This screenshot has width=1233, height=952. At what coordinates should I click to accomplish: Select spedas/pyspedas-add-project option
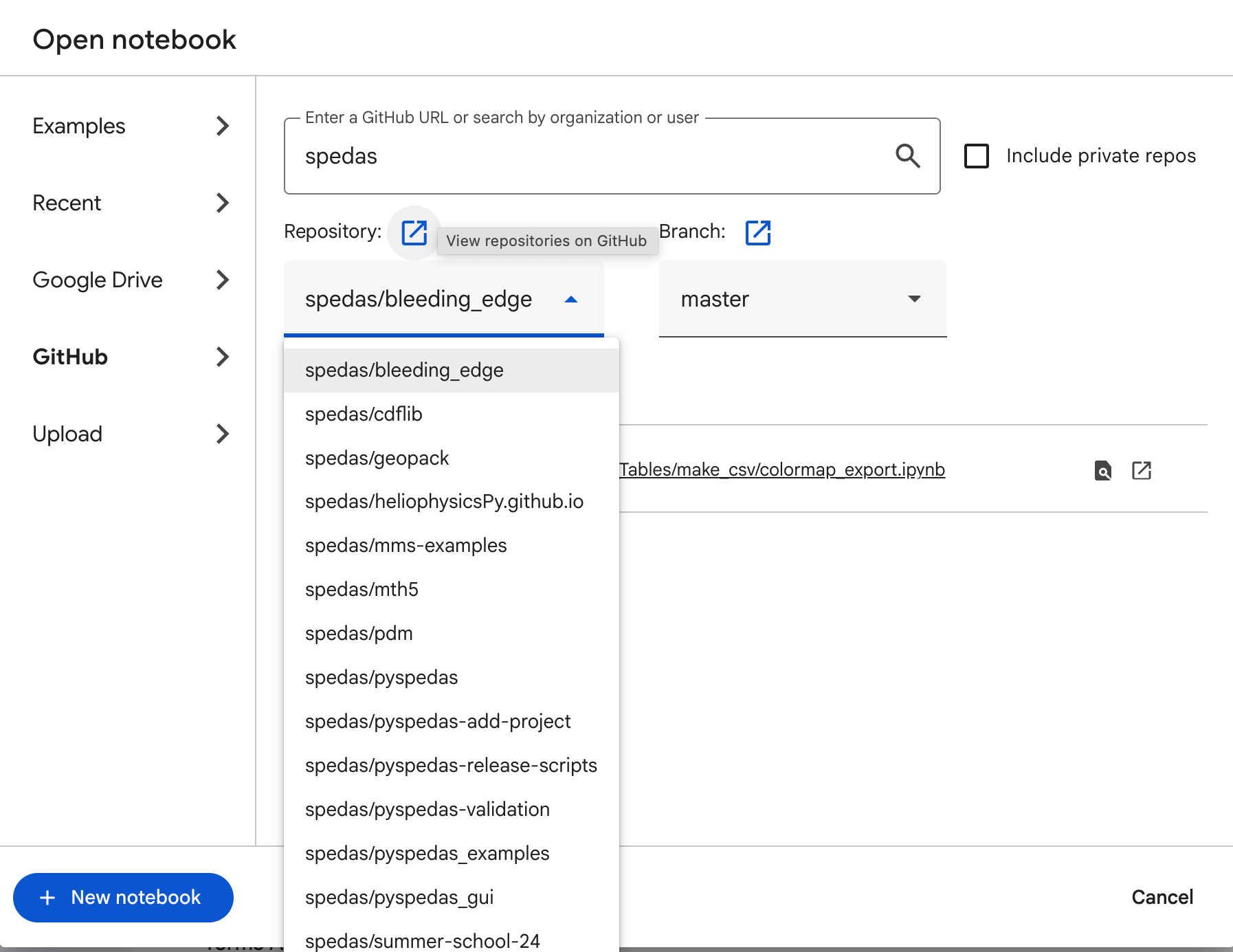pyautogui.click(x=452, y=722)
